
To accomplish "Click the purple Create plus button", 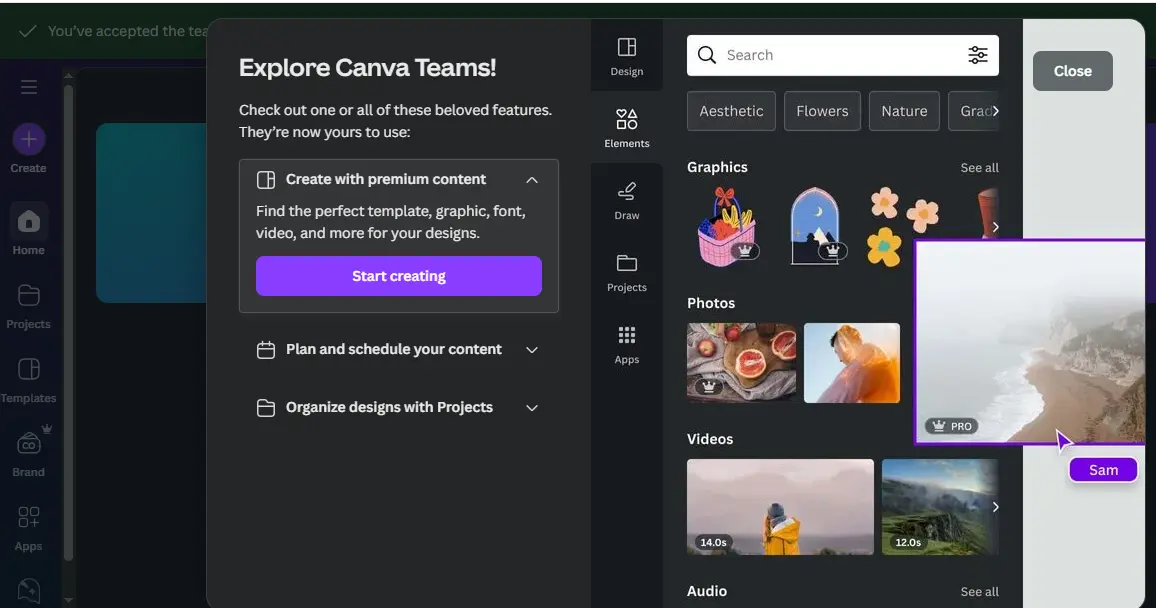I will tap(29, 139).
